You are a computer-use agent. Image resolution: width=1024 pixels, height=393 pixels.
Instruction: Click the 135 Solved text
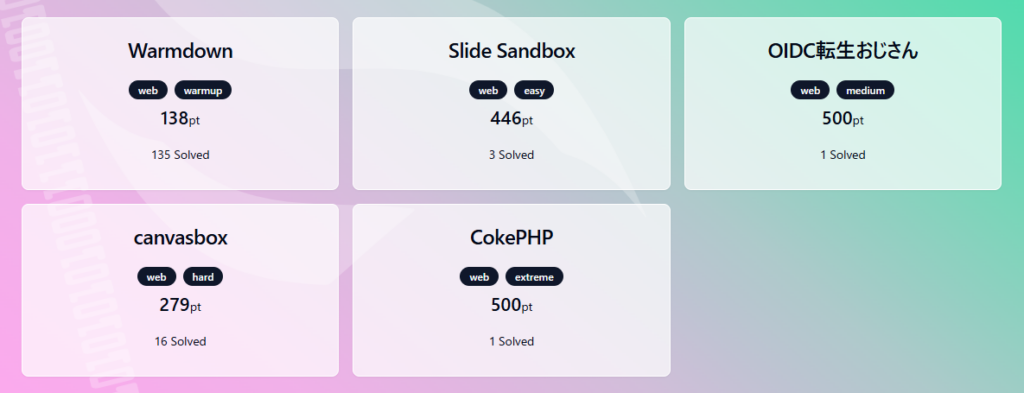pyautogui.click(x=180, y=155)
